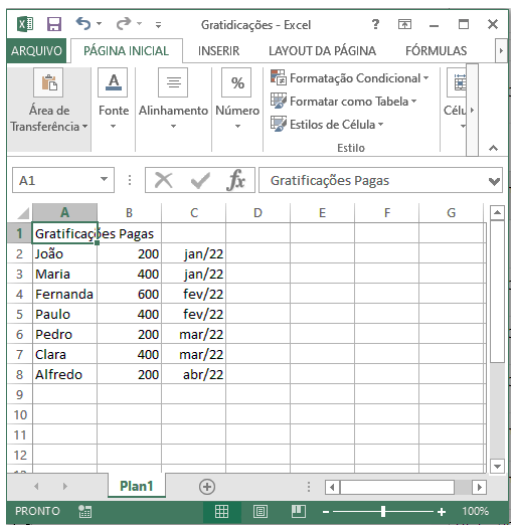Switch to PÁGINA INICIAL tab
The height and width of the screenshot is (529, 515).
[x=126, y=51]
